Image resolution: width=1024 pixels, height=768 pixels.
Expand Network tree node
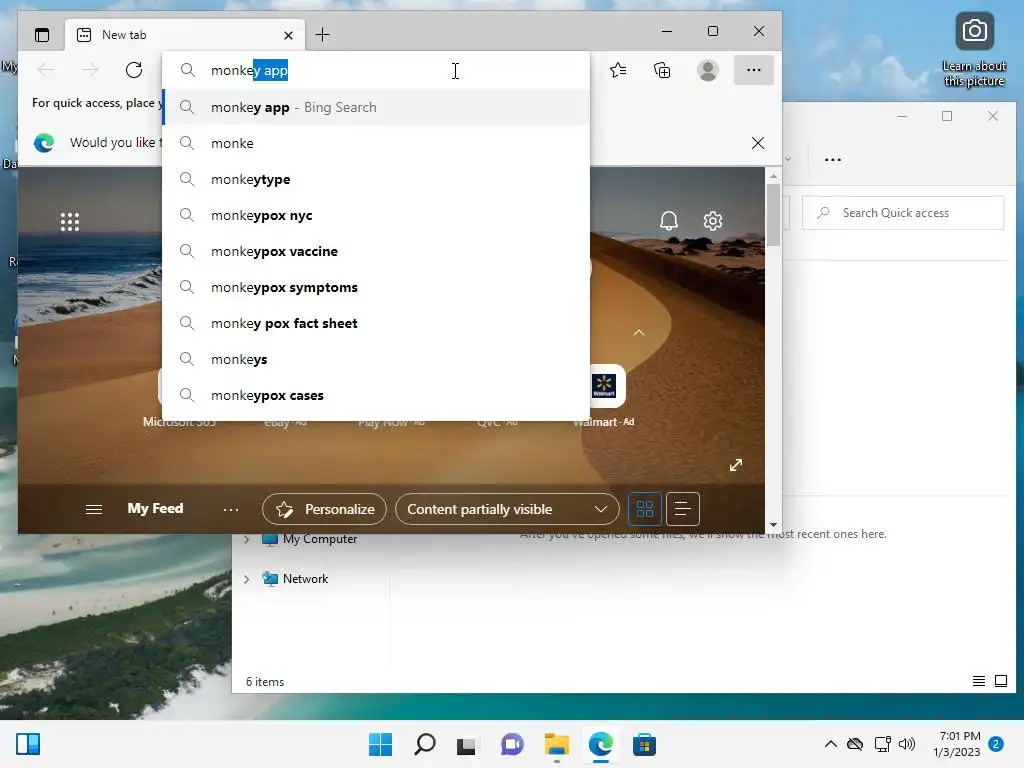click(247, 579)
